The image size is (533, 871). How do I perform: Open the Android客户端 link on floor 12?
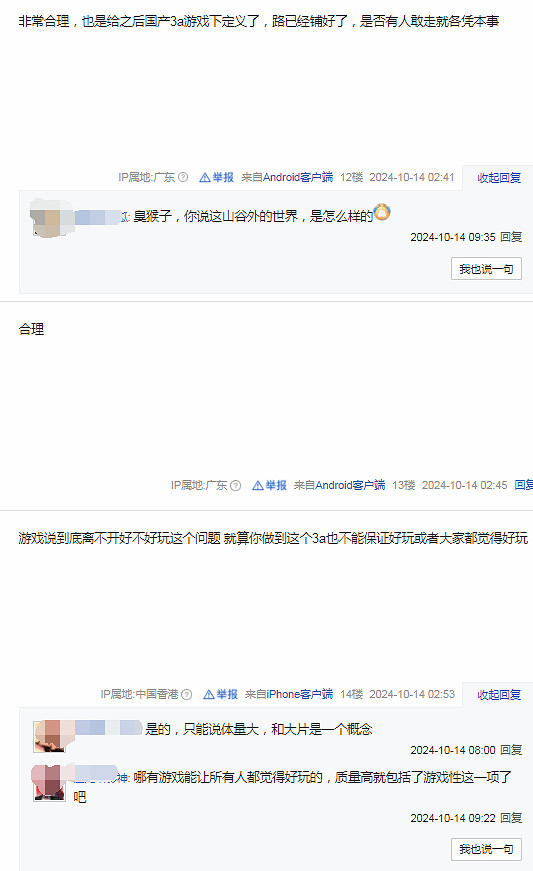298,177
